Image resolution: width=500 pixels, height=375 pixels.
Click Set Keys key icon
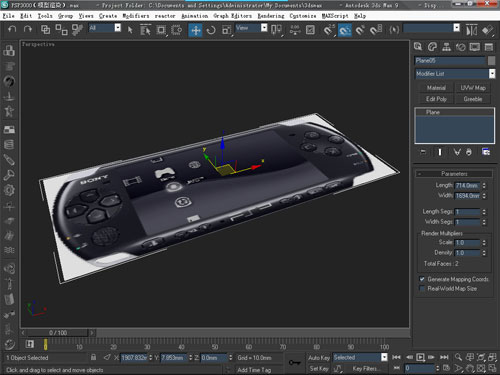[x=295, y=362]
